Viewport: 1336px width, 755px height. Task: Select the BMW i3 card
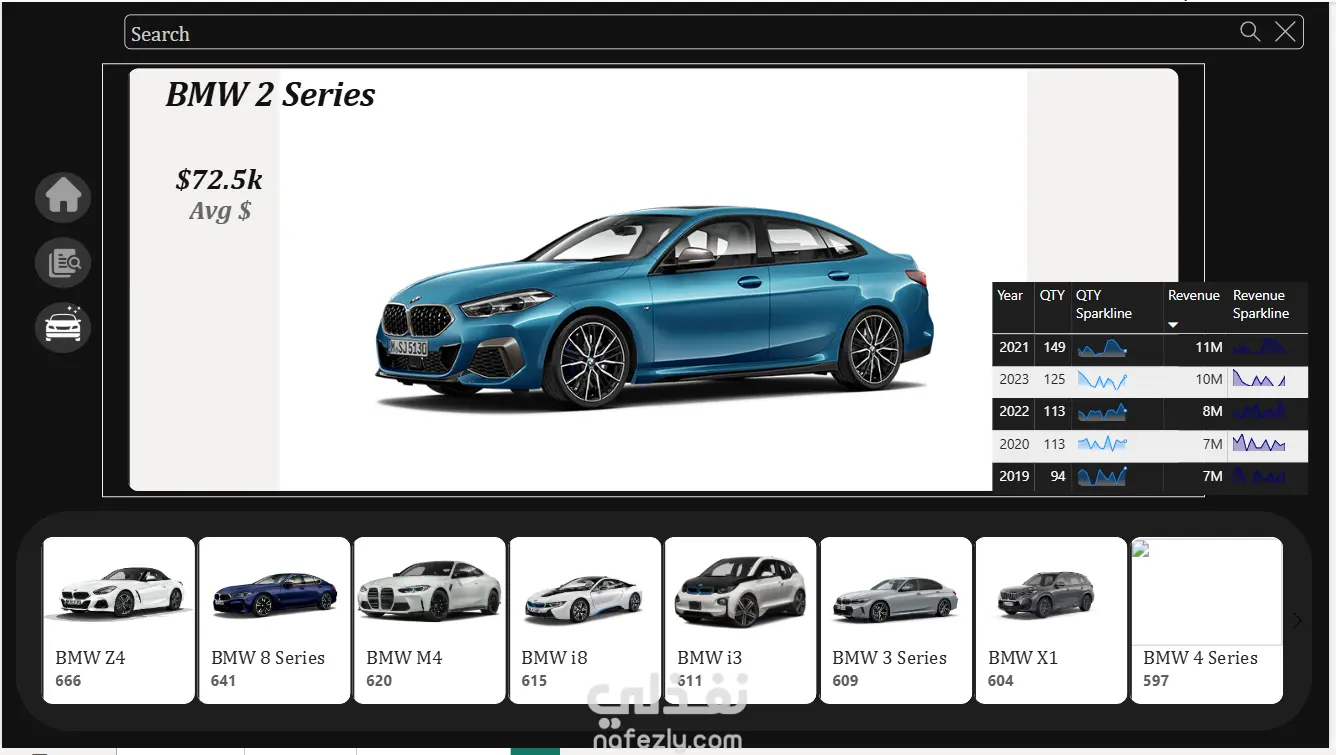point(741,620)
